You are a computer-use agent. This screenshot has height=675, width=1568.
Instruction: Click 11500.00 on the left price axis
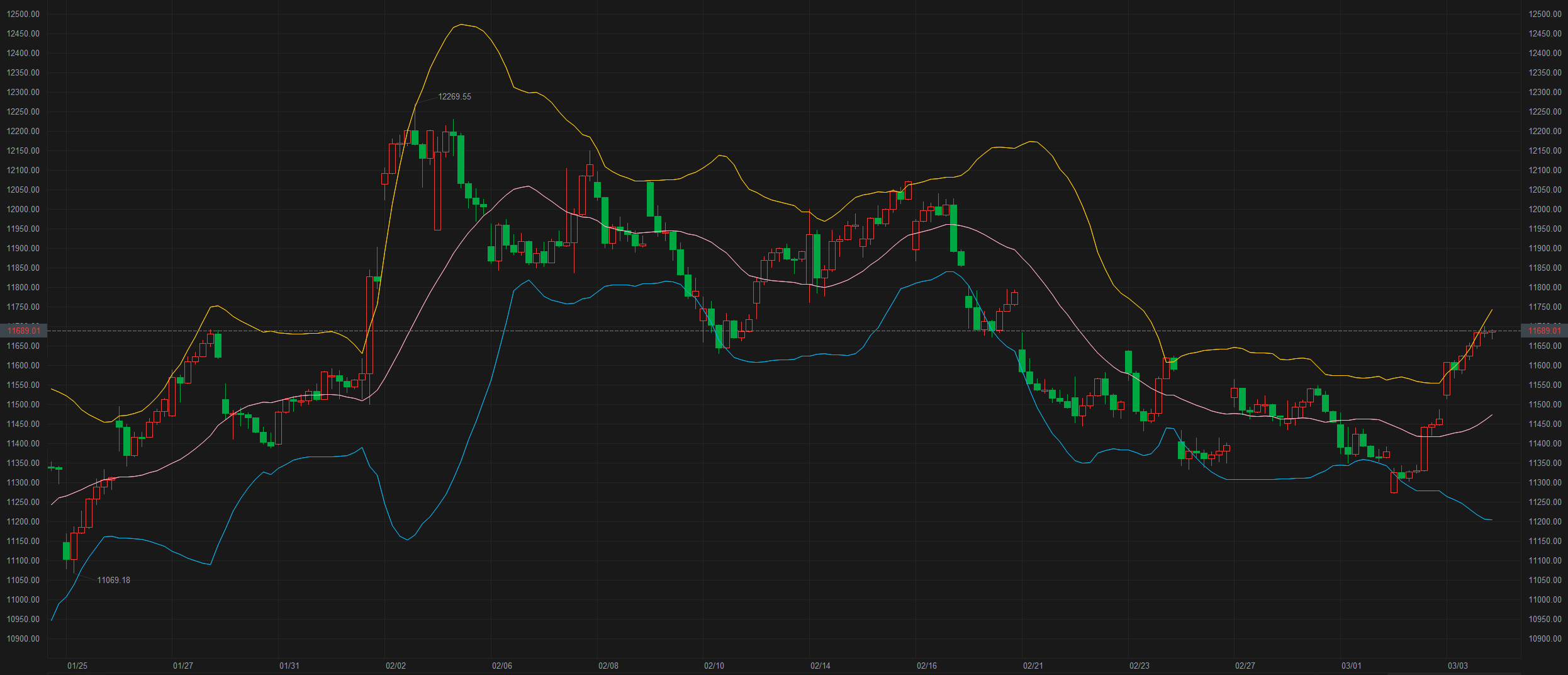click(x=23, y=404)
